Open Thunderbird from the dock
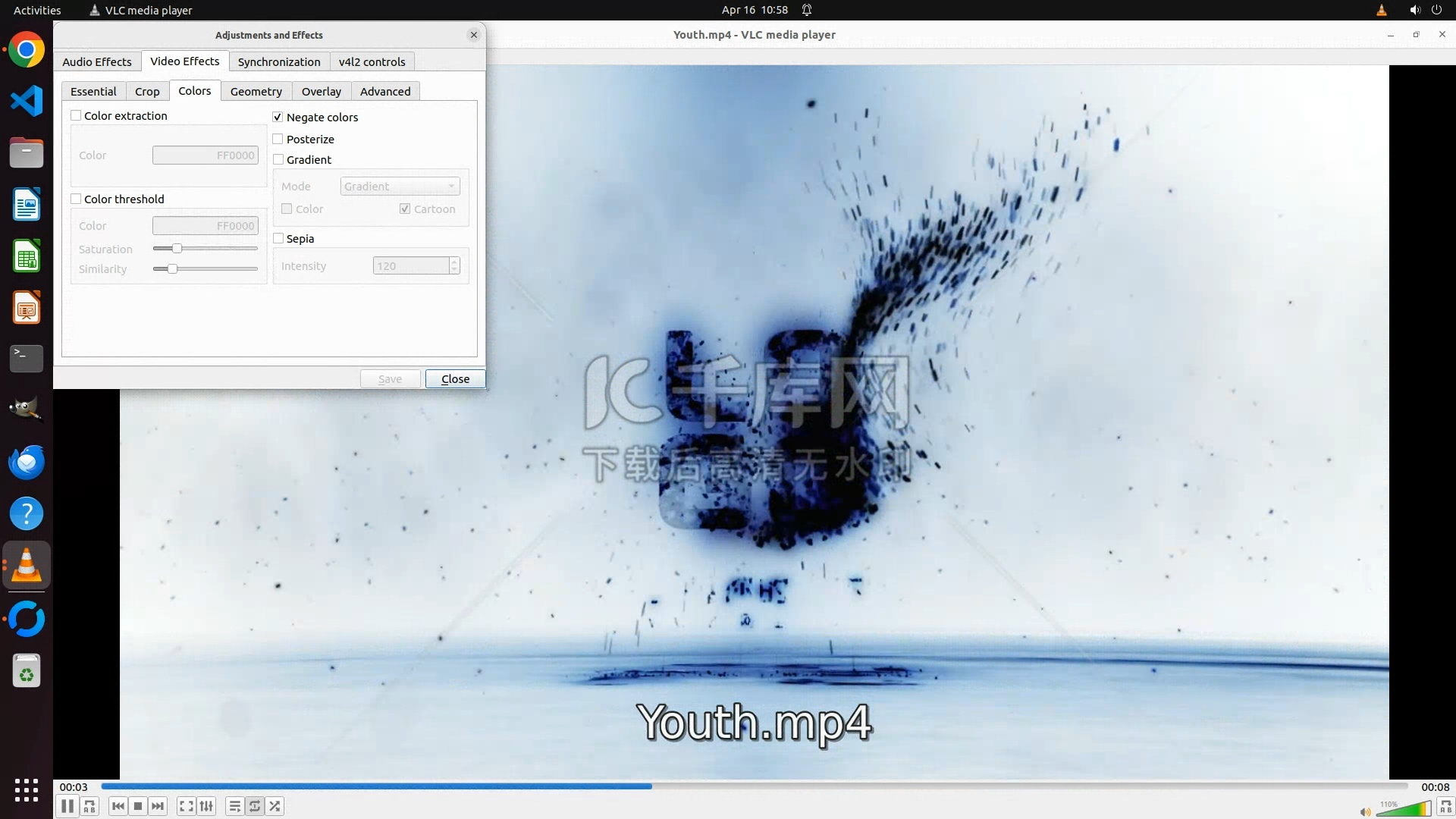The image size is (1456, 819). click(x=27, y=462)
